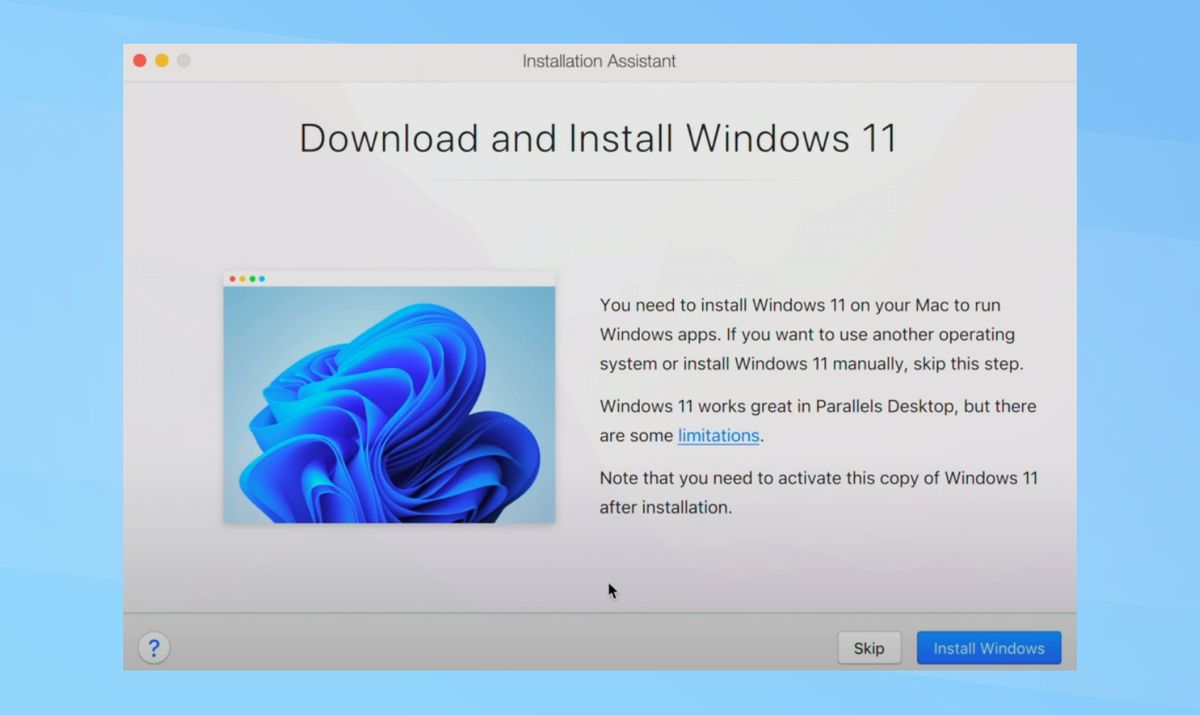The height and width of the screenshot is (715, 1200).
Task: Click the assistant's yellow minimize traffic light
Action: click(161, 60)
